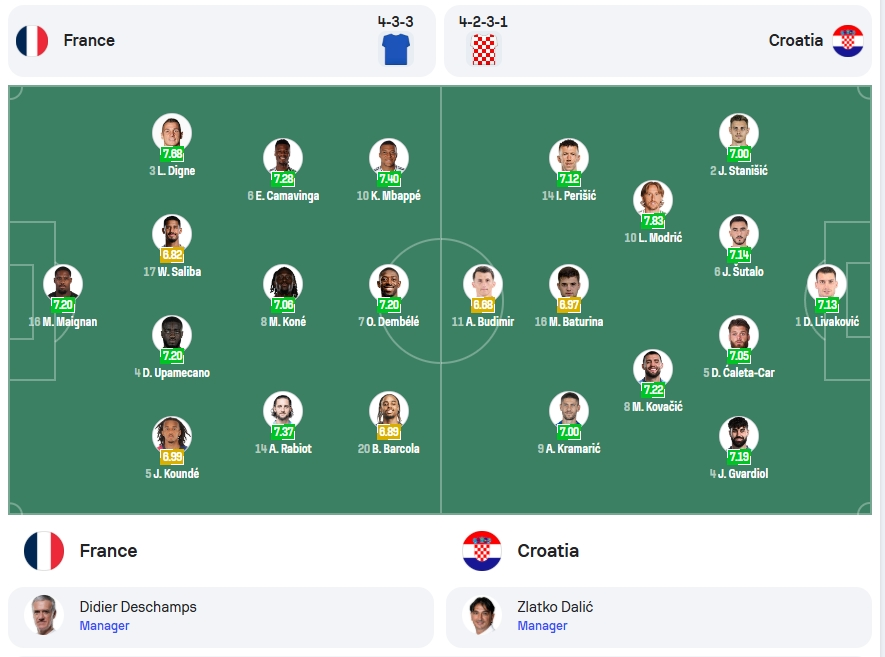Screen dimensions: 885x657
Task: Click L. Digne's 7.68 rating badge
Action: tap(172, 154)
